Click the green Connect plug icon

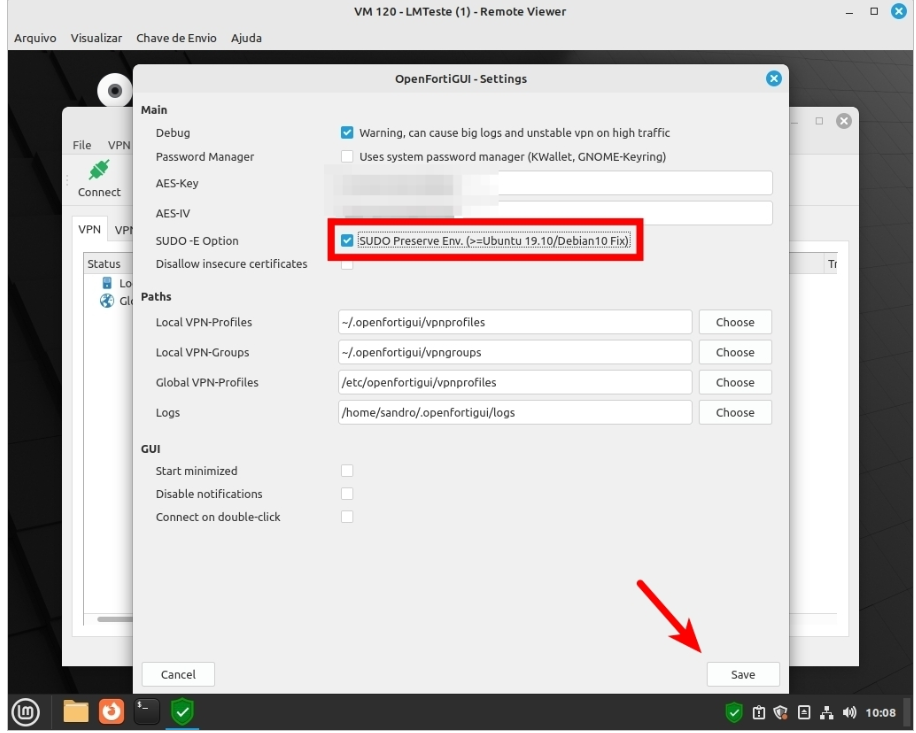(x=98, y=170)
